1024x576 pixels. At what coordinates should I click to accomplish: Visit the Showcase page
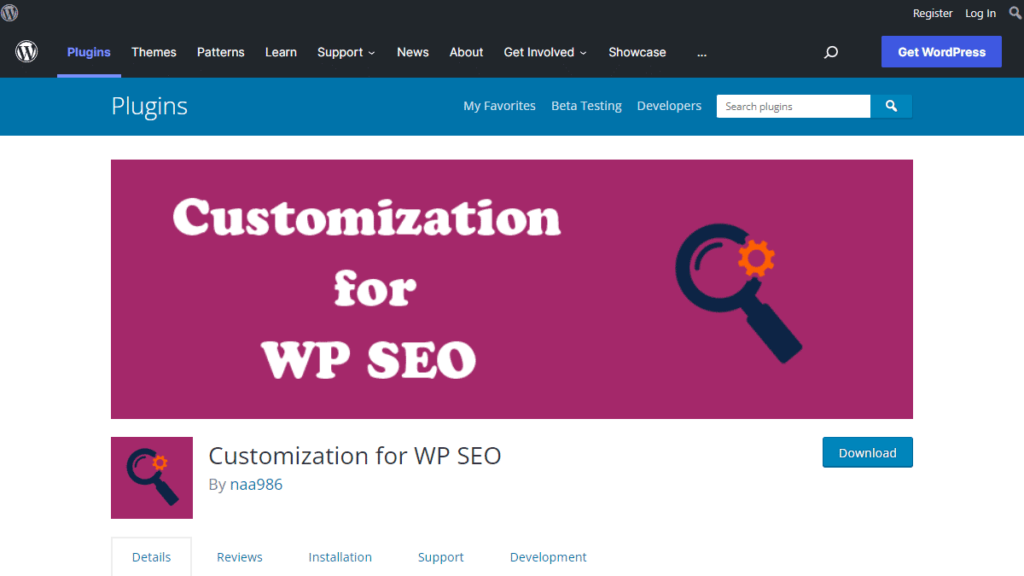pos(637,52)
